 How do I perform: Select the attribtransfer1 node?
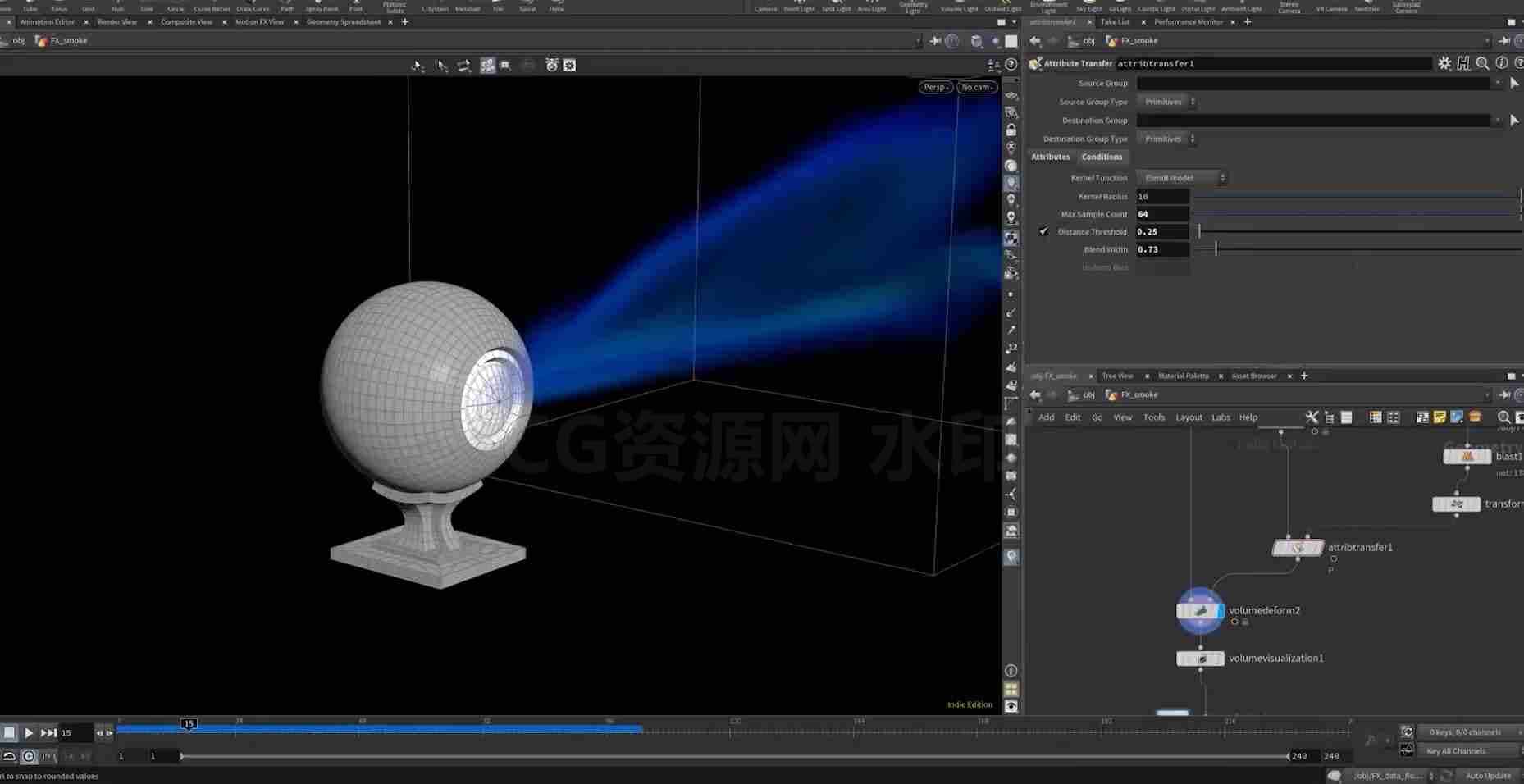pos(1298,547)
